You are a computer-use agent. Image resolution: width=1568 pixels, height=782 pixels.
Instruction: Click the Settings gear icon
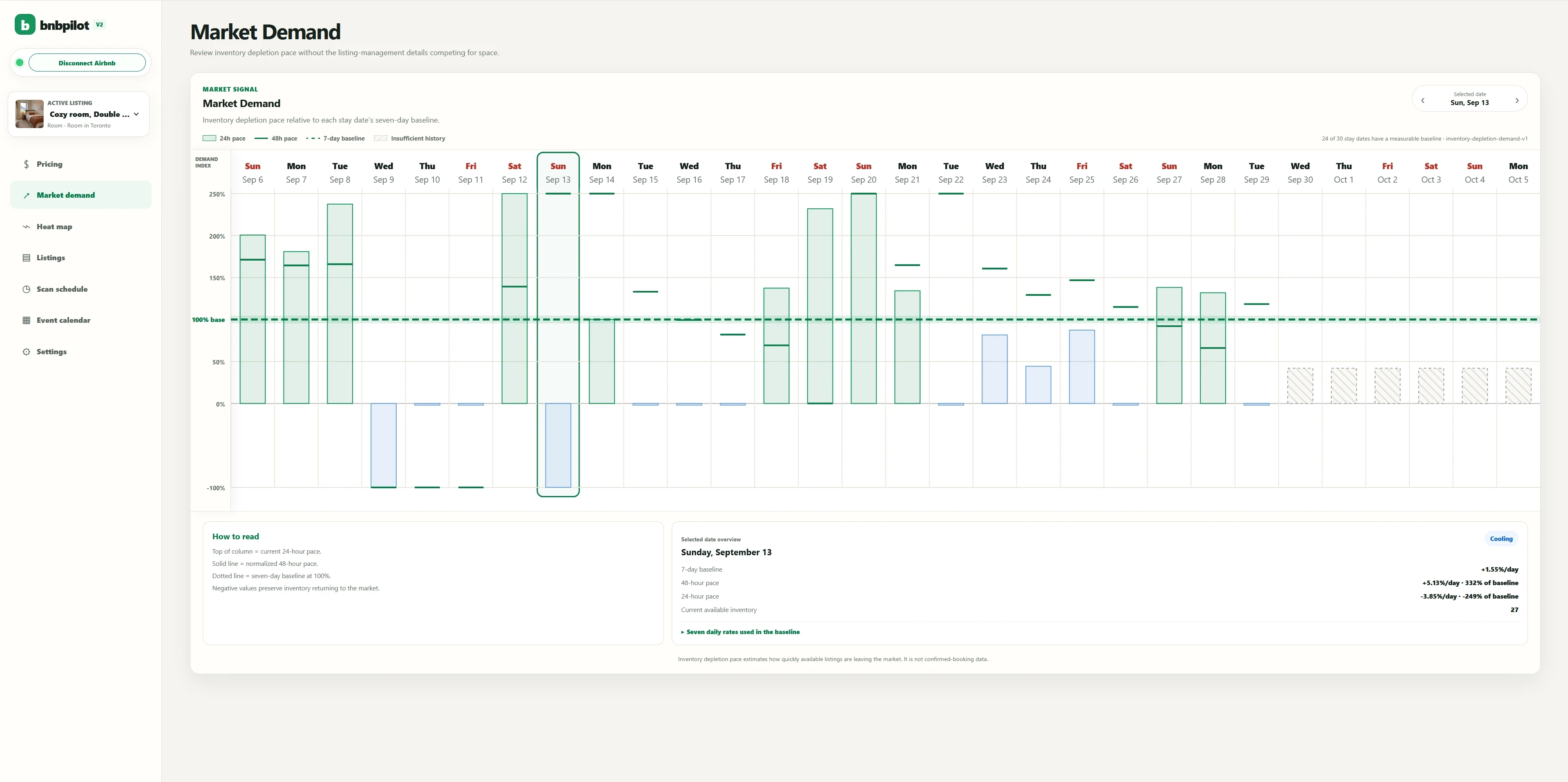[26, 352]
